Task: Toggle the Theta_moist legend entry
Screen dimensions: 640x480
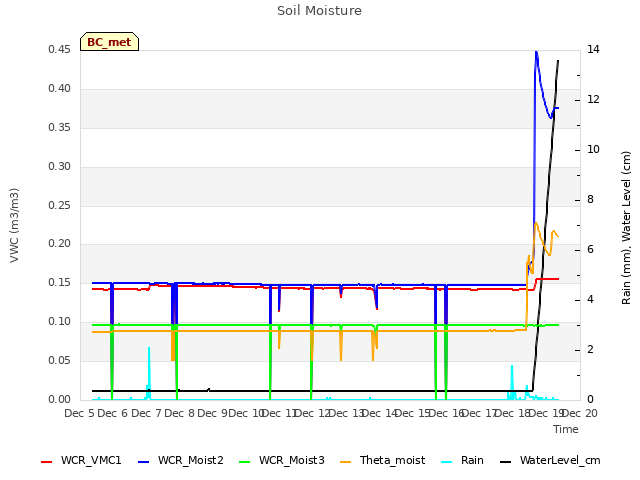Action: coord(382,460)
